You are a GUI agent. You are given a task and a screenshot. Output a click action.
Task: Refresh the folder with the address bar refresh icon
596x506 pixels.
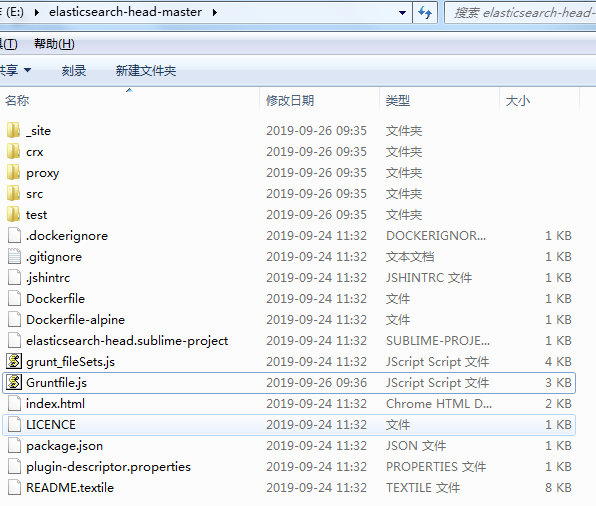(x=425, y=13)
